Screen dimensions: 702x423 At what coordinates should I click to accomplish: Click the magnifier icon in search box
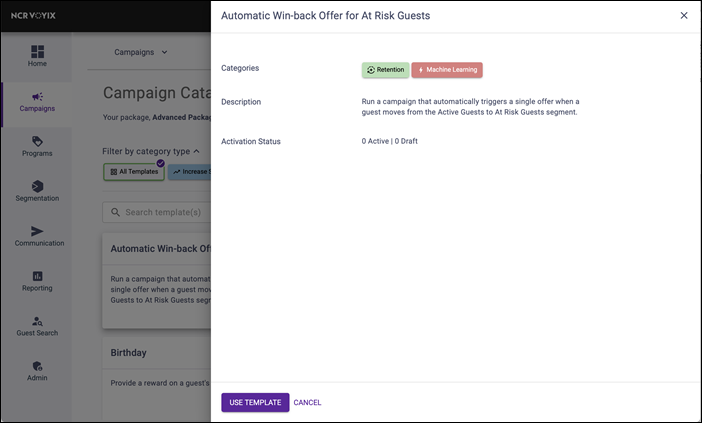115,212
